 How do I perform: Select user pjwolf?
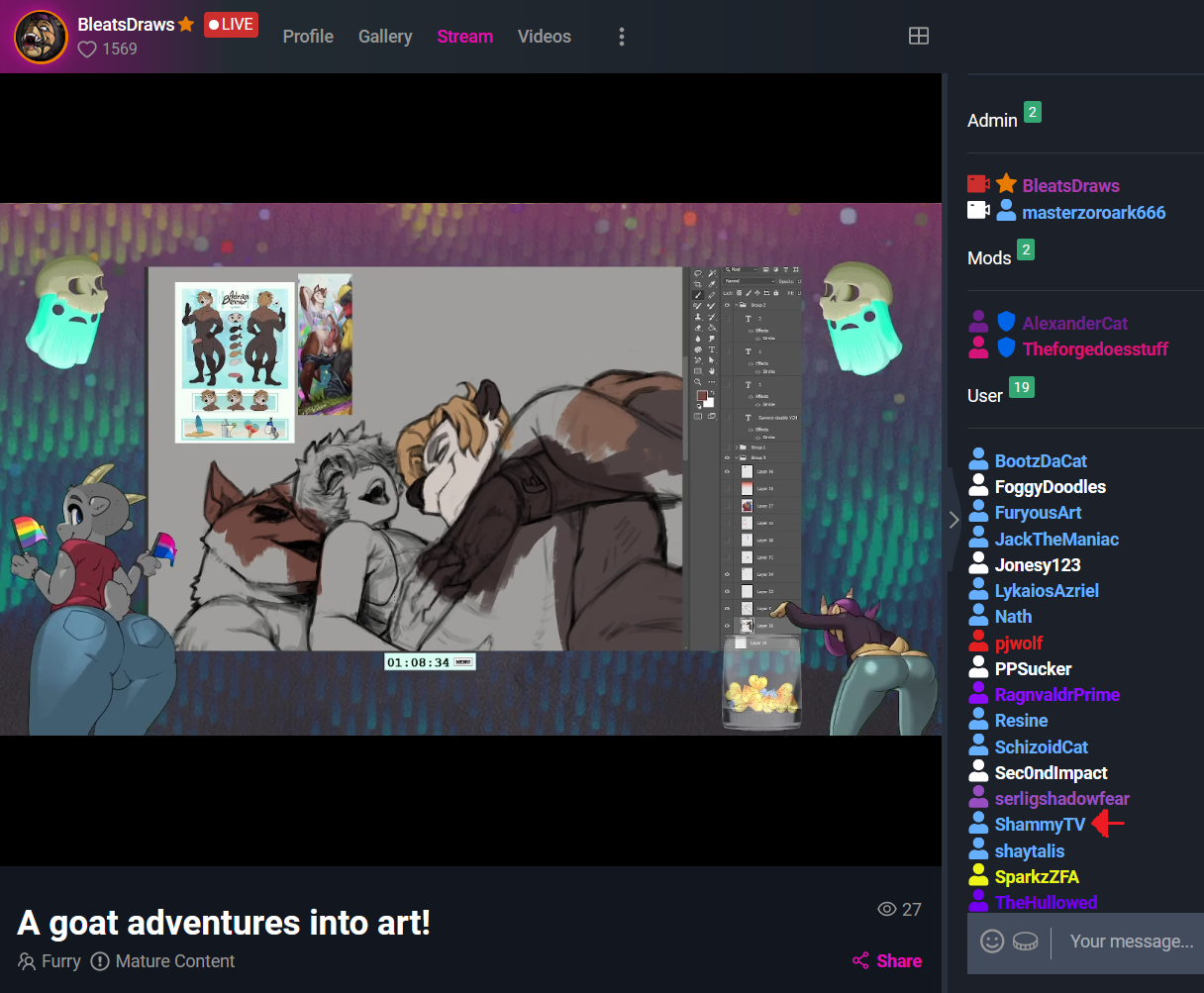click(x=1019, y=644)
